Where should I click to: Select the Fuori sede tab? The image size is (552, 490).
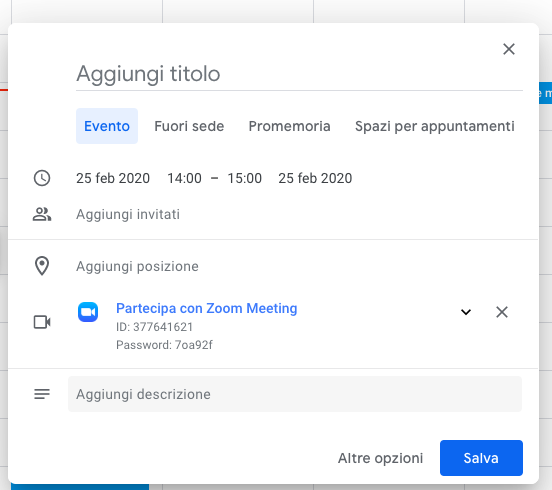189,126
